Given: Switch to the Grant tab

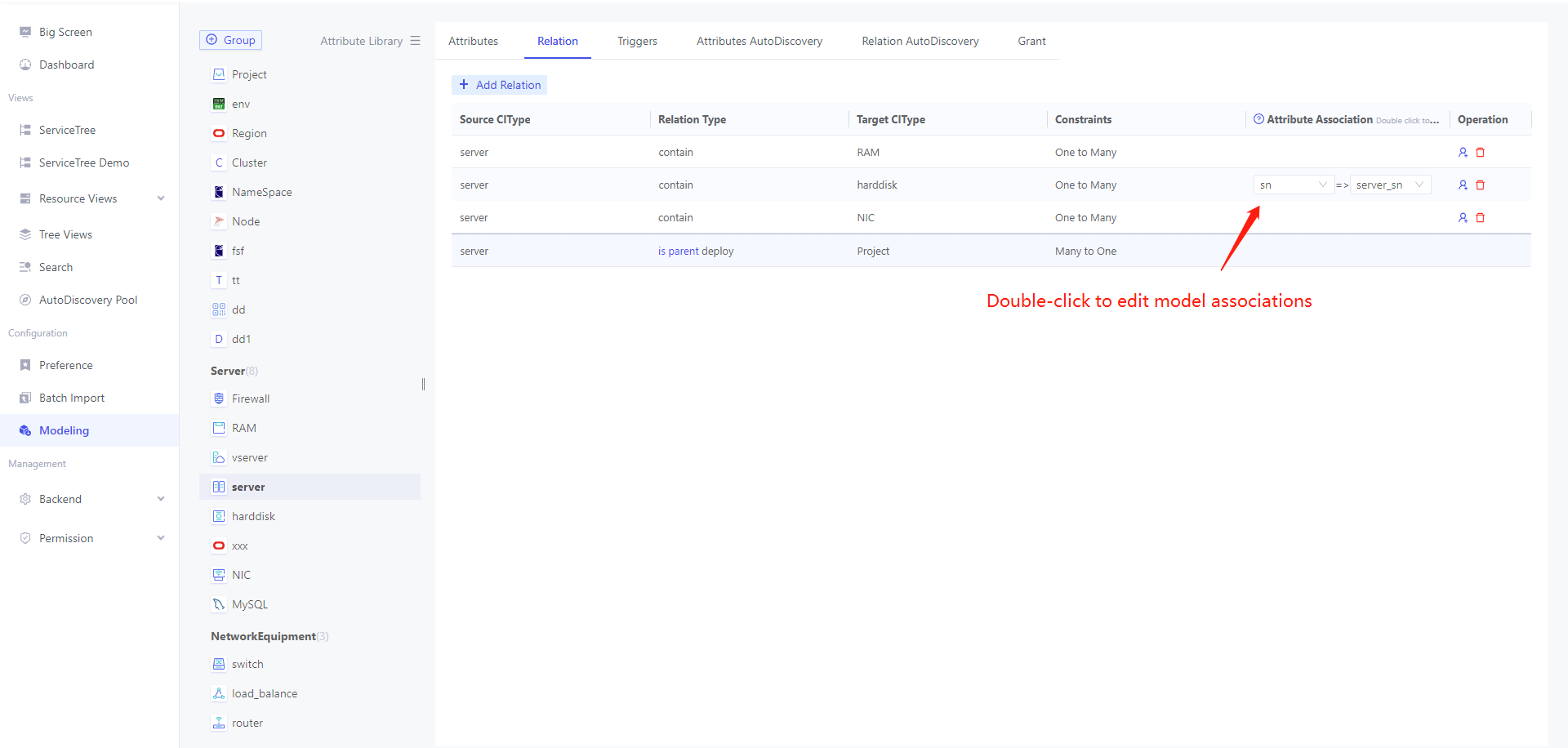Looking at the screenshot, I should [1031, 41].
